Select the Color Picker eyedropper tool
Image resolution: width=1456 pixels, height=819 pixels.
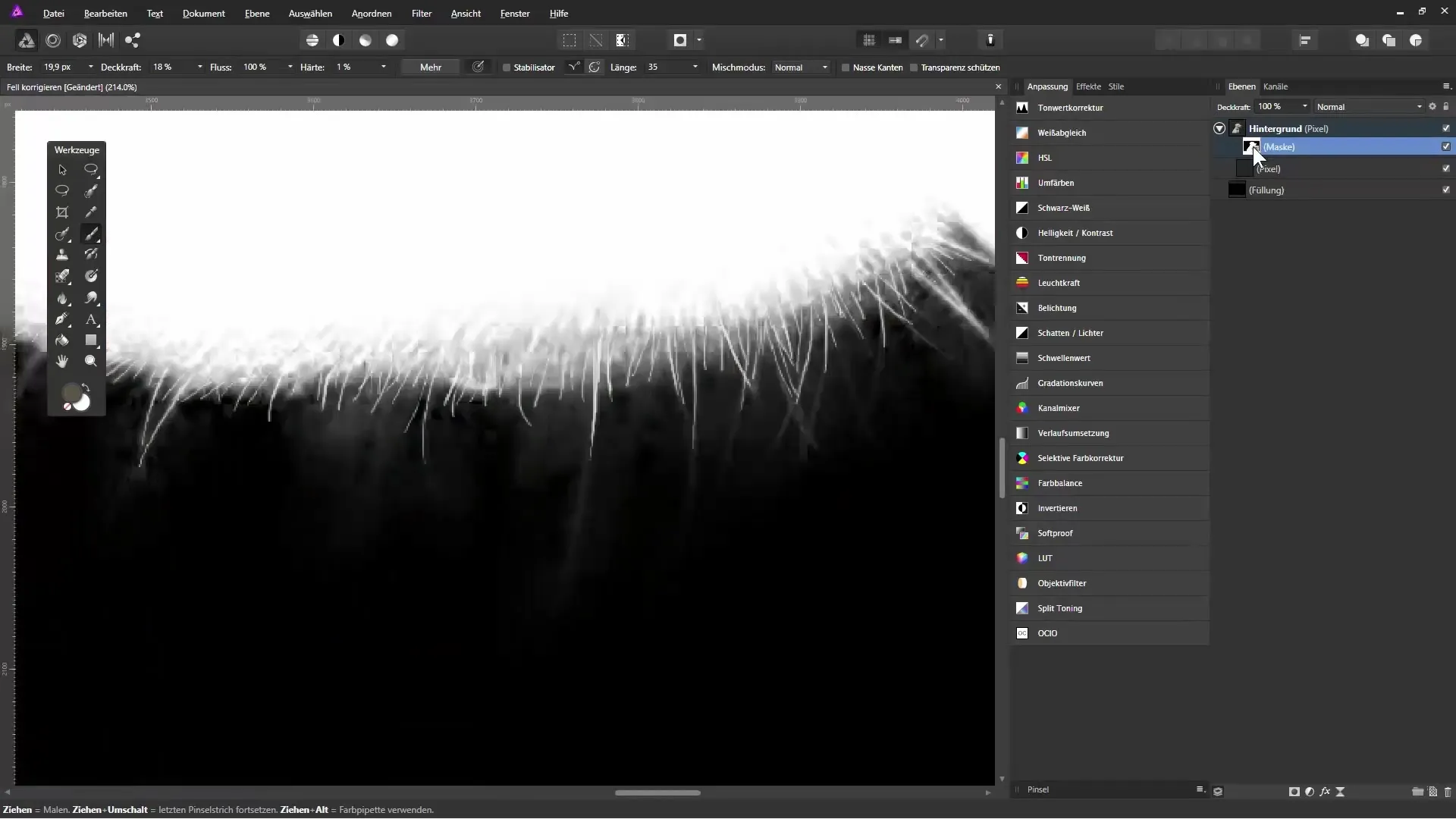[x=91, y=212]
